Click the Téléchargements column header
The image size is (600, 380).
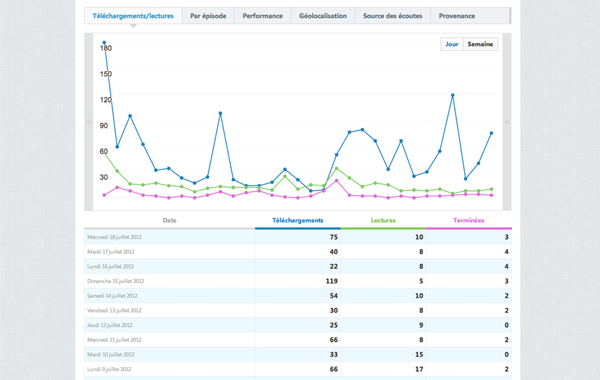click(x=298, y=220)
